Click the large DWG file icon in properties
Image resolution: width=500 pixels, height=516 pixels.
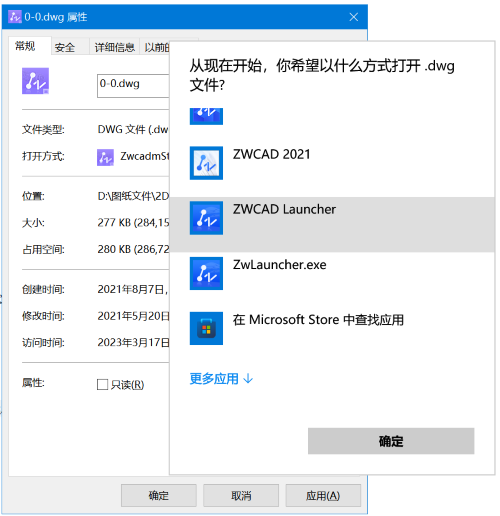(x=35, y=81)
